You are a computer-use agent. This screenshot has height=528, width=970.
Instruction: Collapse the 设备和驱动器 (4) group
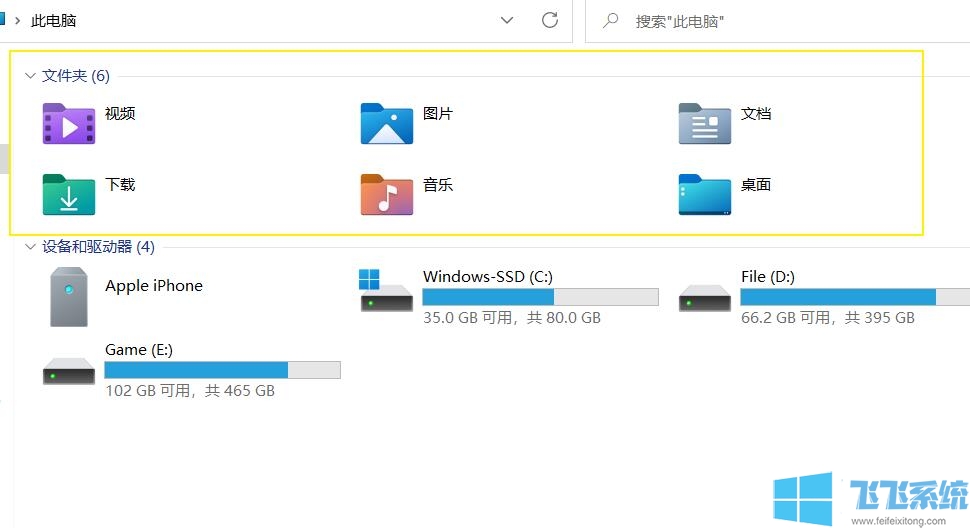30,247
